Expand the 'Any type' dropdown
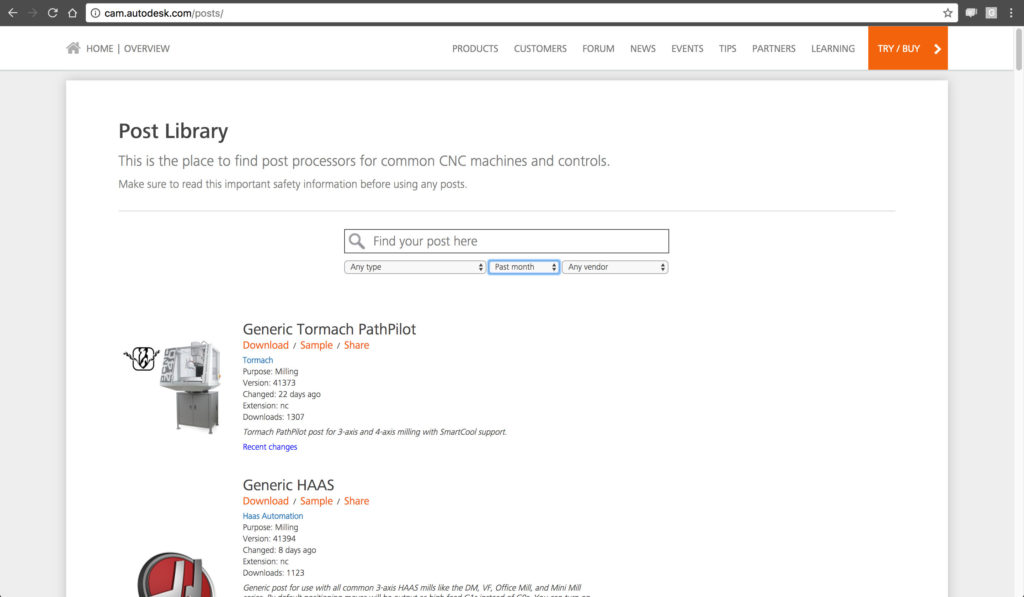 [x=415, y=267]
